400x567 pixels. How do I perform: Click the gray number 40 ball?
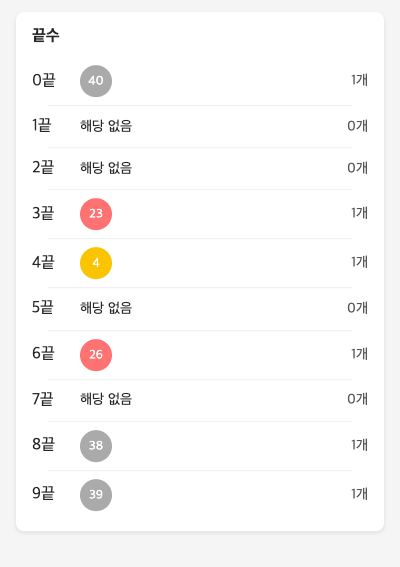click(x=96, y=81)
